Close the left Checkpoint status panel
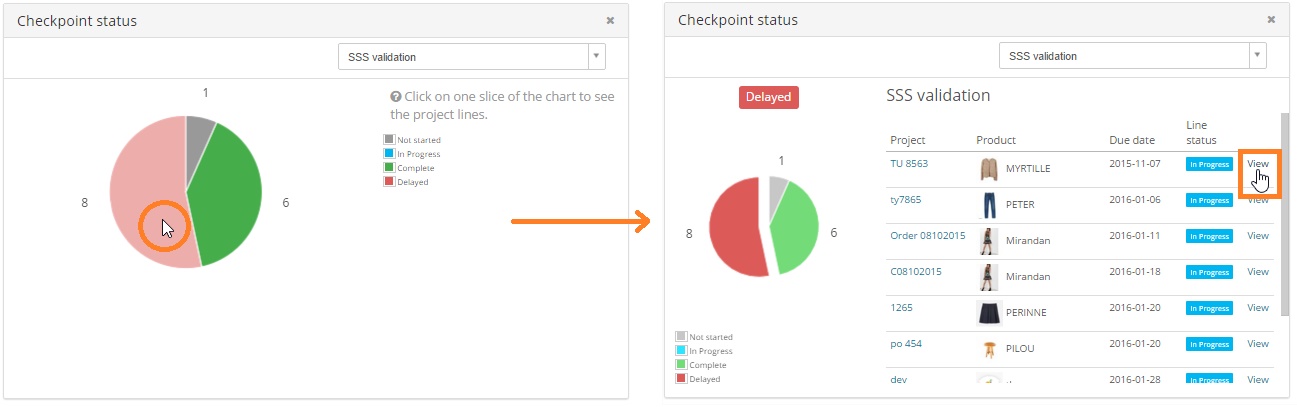Screen dimensions: 1297x407 [x=610, y=20]
